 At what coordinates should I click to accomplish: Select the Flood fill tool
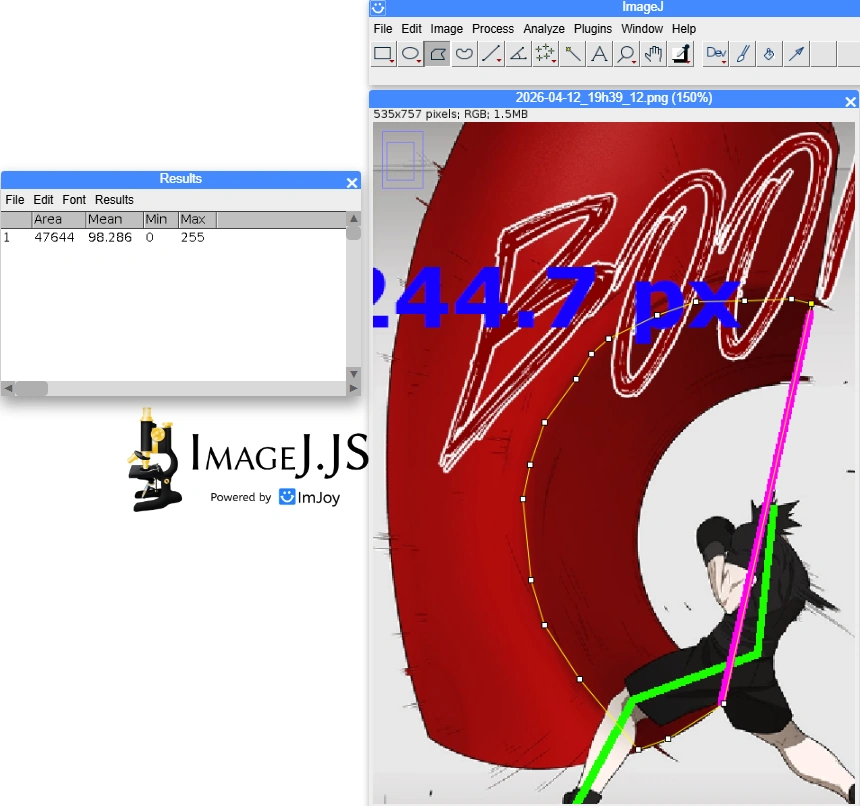[x=770, y=54]
